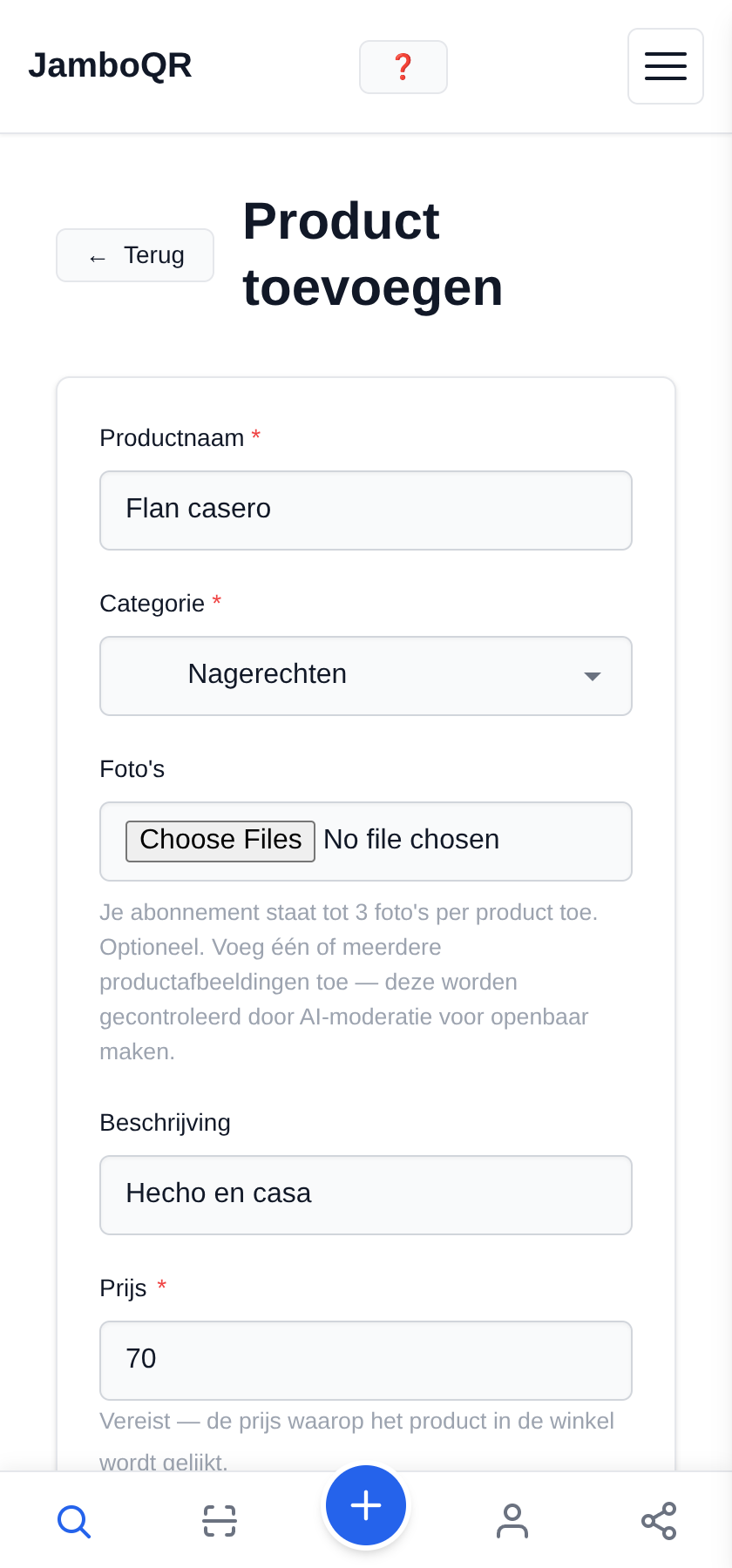Click the red question mark help button
The width and height of the screenshot is (732, 1568).
click(x=403, y=67)
